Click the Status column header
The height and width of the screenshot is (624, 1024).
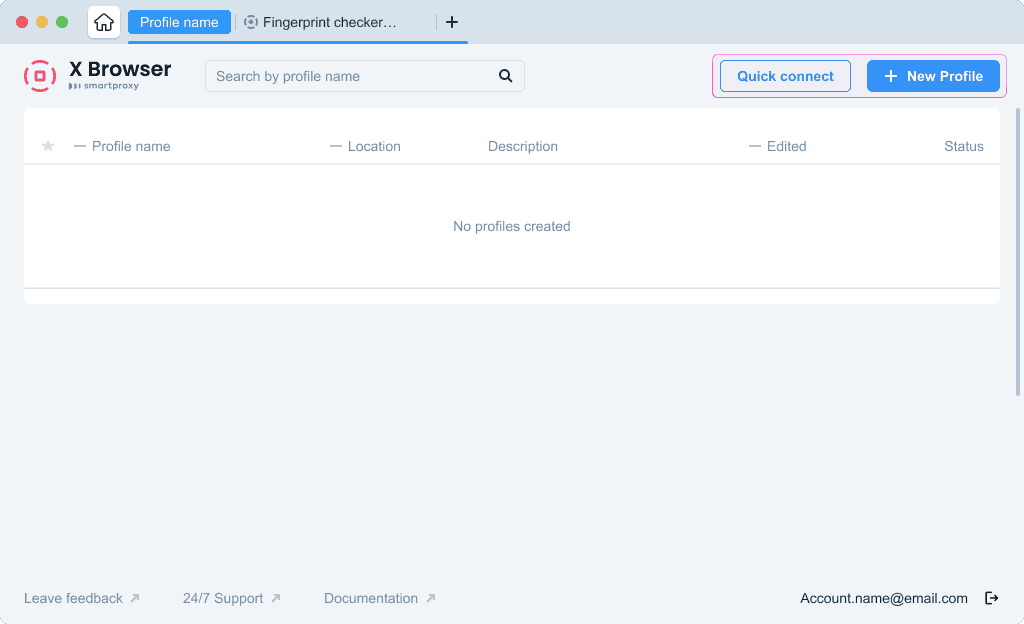click(963, 146)
